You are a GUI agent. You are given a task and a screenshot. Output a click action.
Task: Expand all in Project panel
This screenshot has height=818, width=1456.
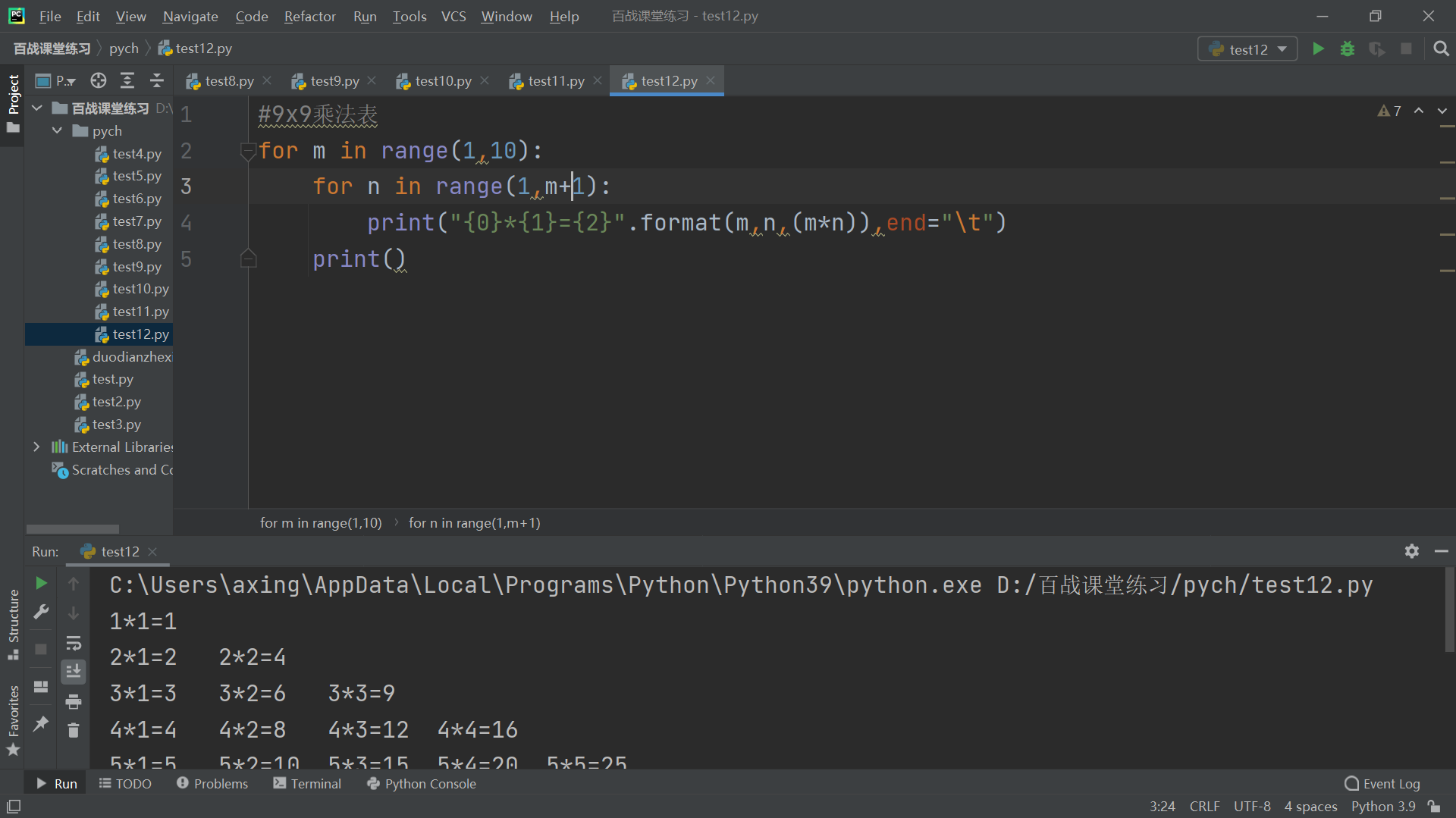point(127,81)
